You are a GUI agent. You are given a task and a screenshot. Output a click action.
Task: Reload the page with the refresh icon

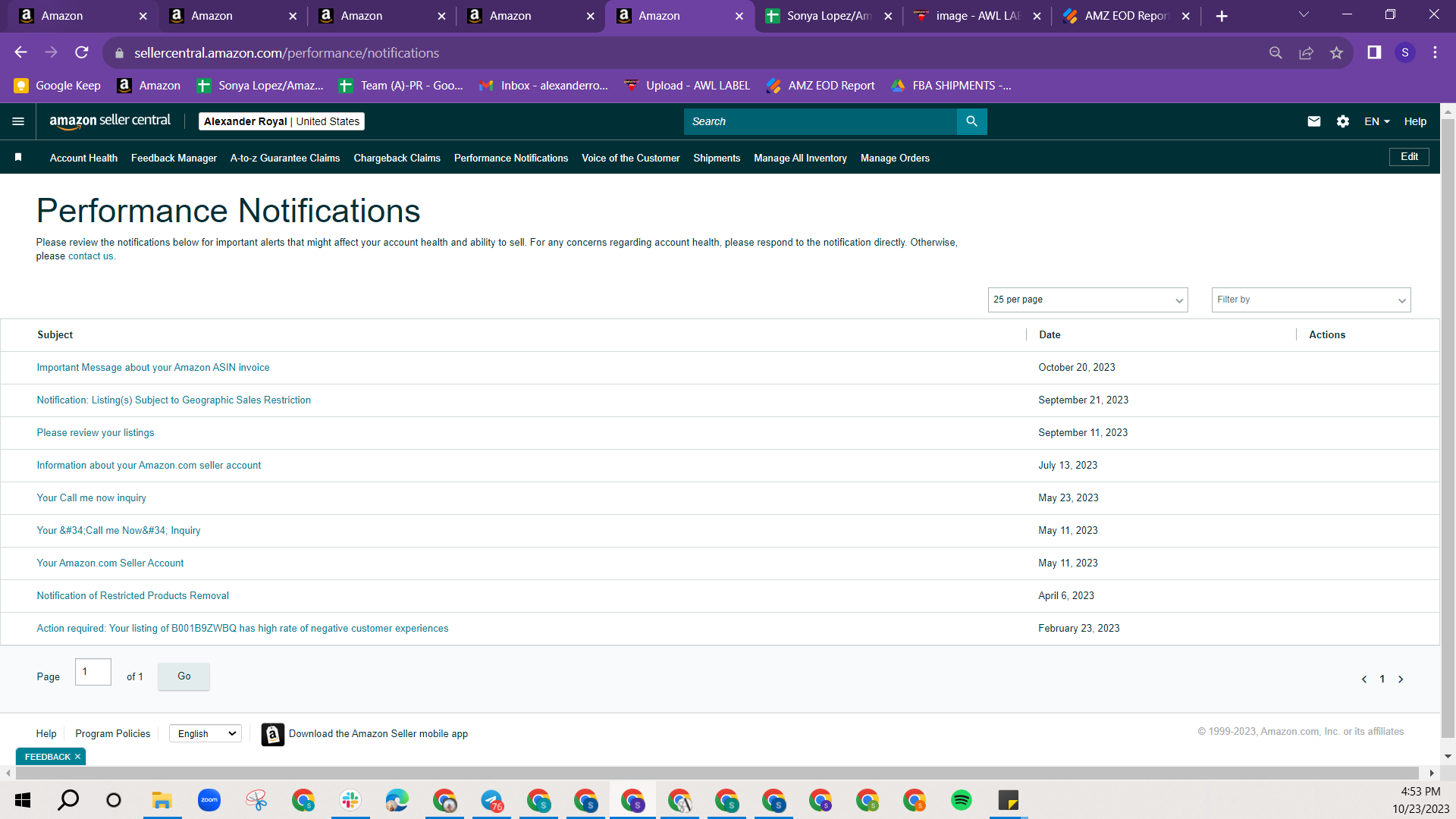point(82,52)
